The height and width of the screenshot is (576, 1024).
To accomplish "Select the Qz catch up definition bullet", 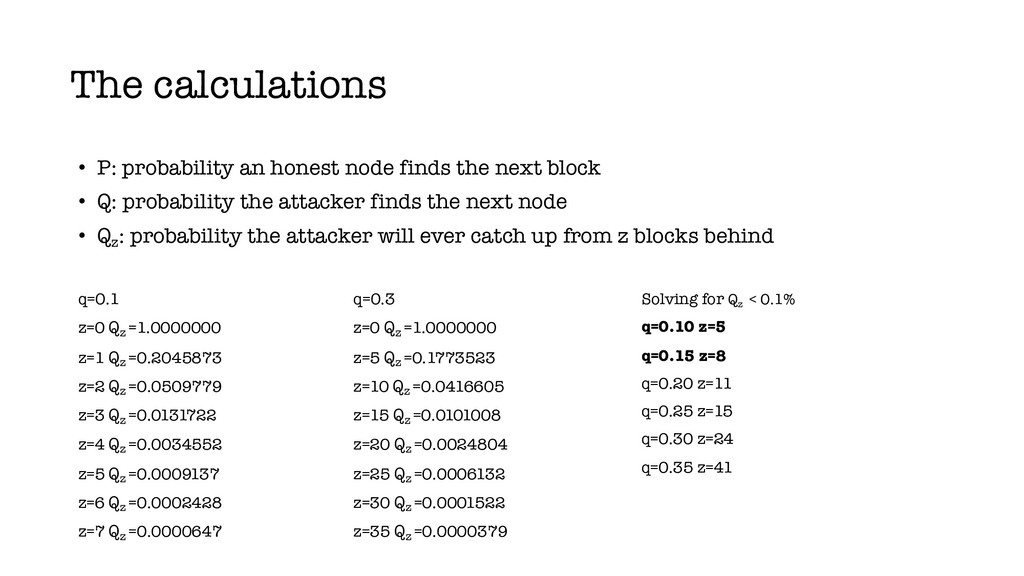I will coord(426,236).
